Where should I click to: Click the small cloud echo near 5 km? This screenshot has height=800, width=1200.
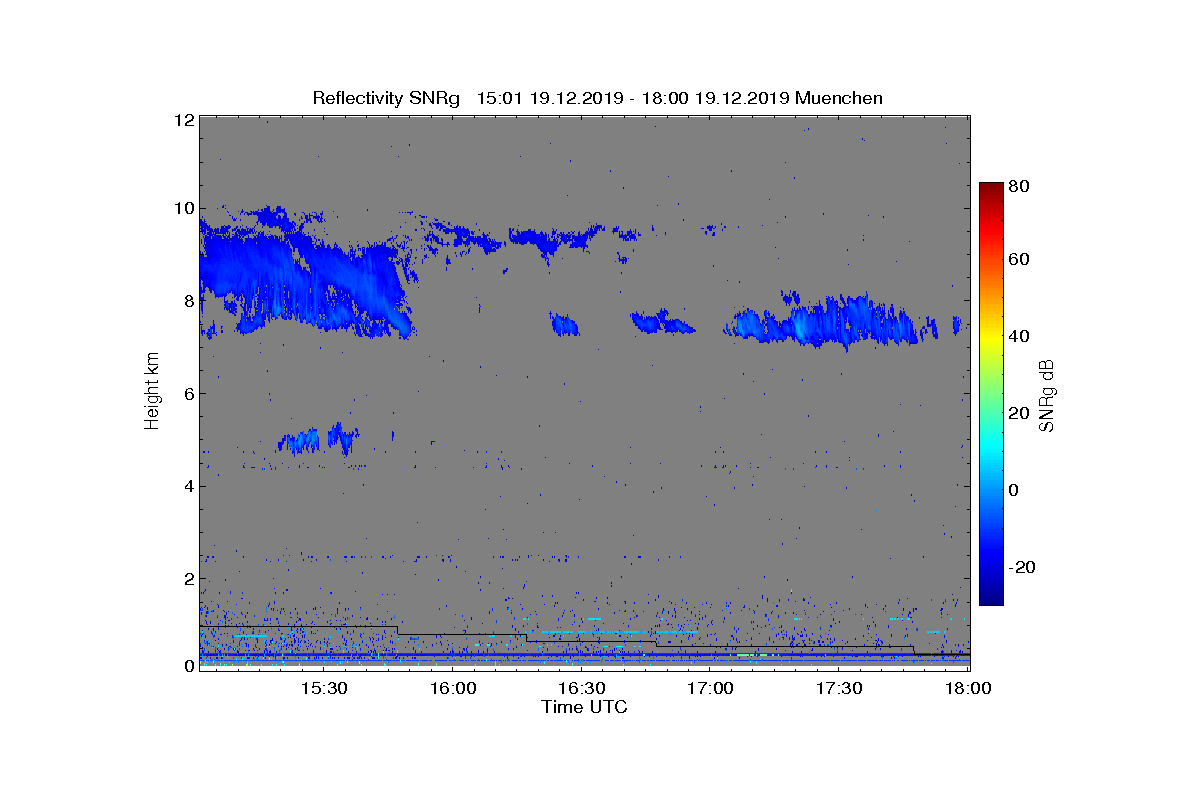(x=318, y=439)
